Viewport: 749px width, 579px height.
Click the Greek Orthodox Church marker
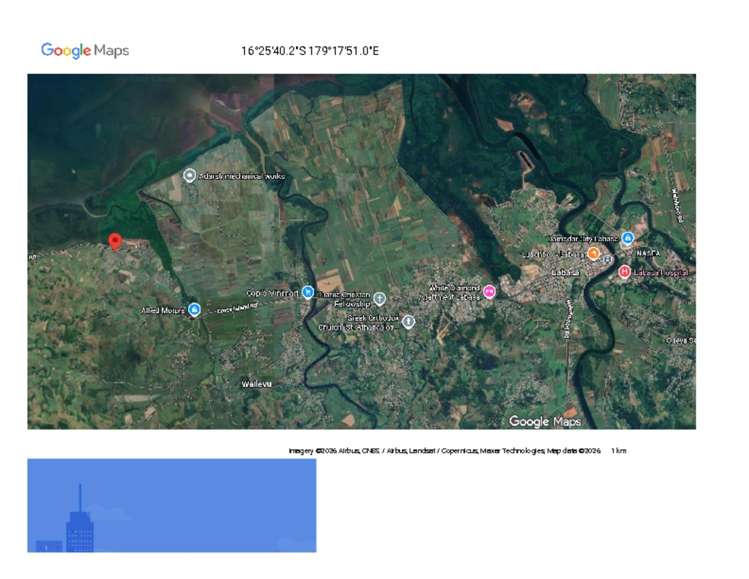click(x=408, y=322)
